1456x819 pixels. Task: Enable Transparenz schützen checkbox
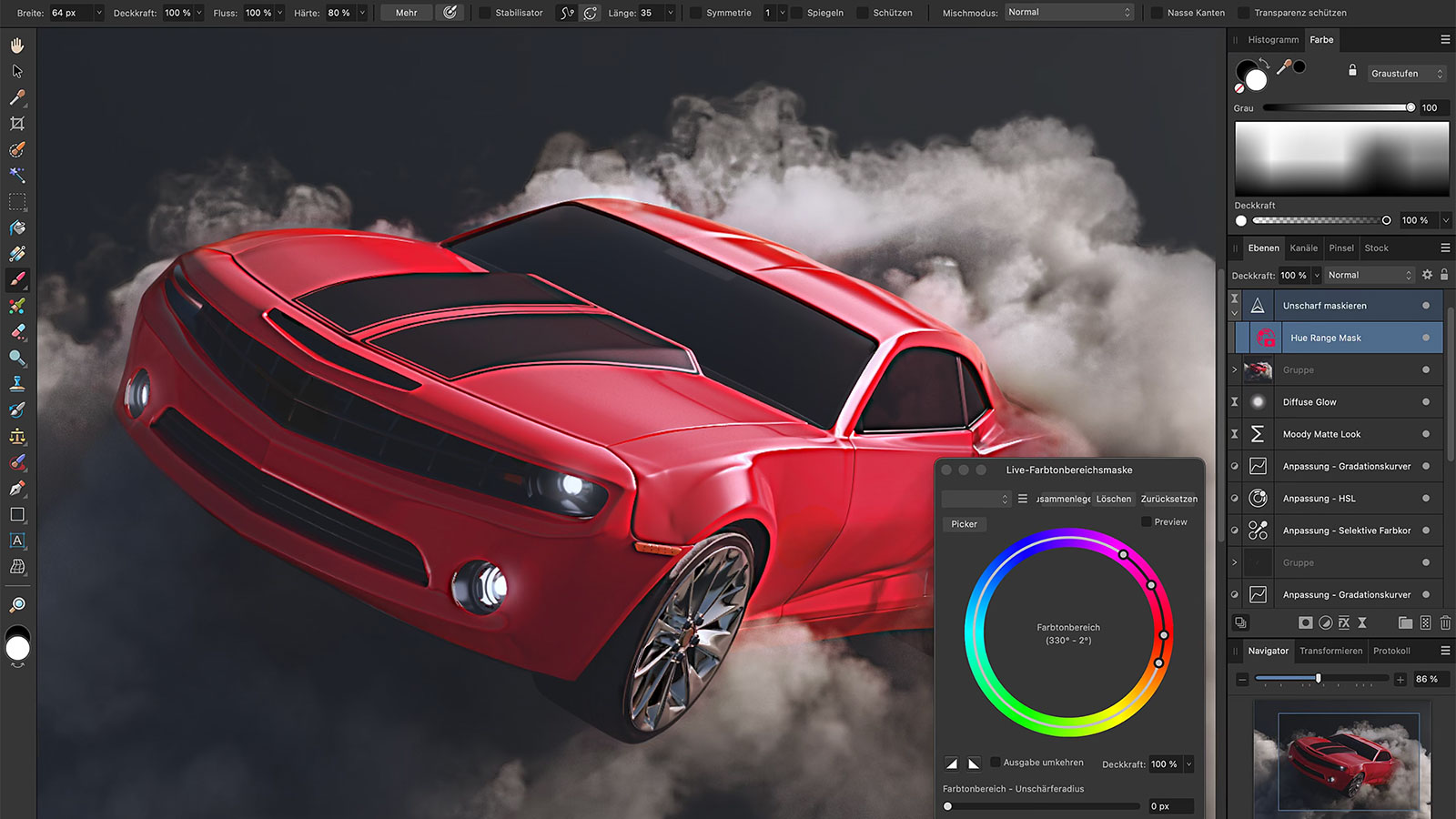click(1244, 13)
